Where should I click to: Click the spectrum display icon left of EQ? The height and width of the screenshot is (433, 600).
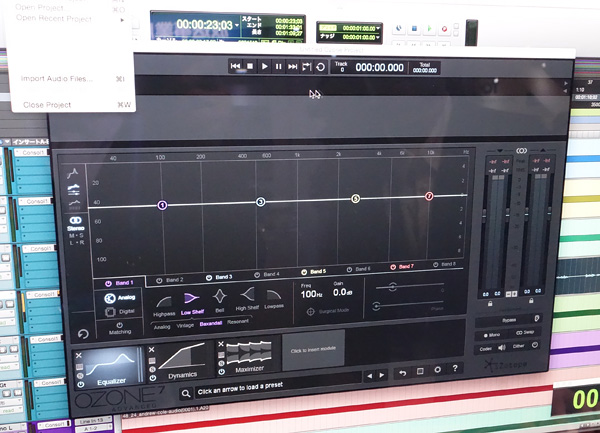(x=73, y=173)
